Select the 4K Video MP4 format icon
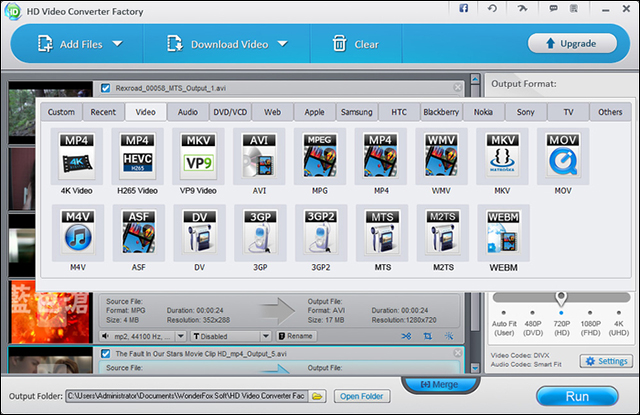This screenshot has height=415, width=640. pyautogui.click(x=77, y=156)
